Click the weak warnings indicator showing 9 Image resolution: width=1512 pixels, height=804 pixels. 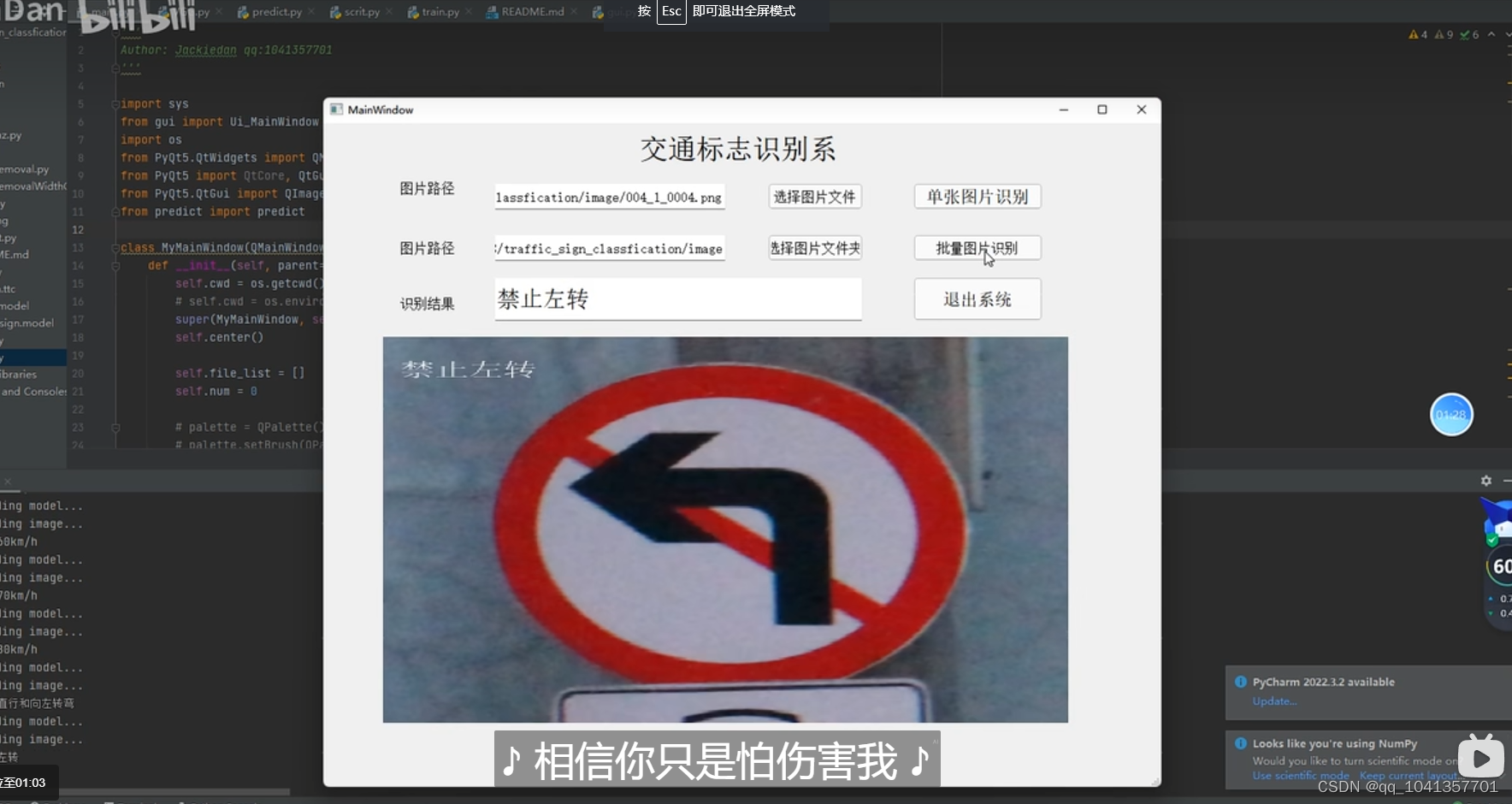click(1444, 35)
